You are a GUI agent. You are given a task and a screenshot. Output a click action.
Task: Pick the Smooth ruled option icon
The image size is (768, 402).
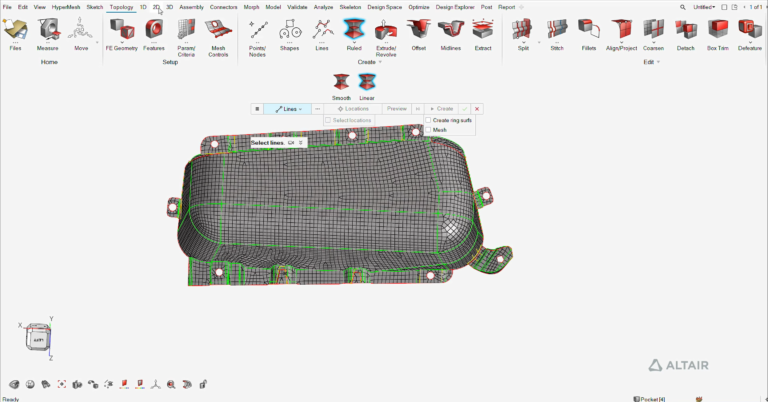[341, 82]
